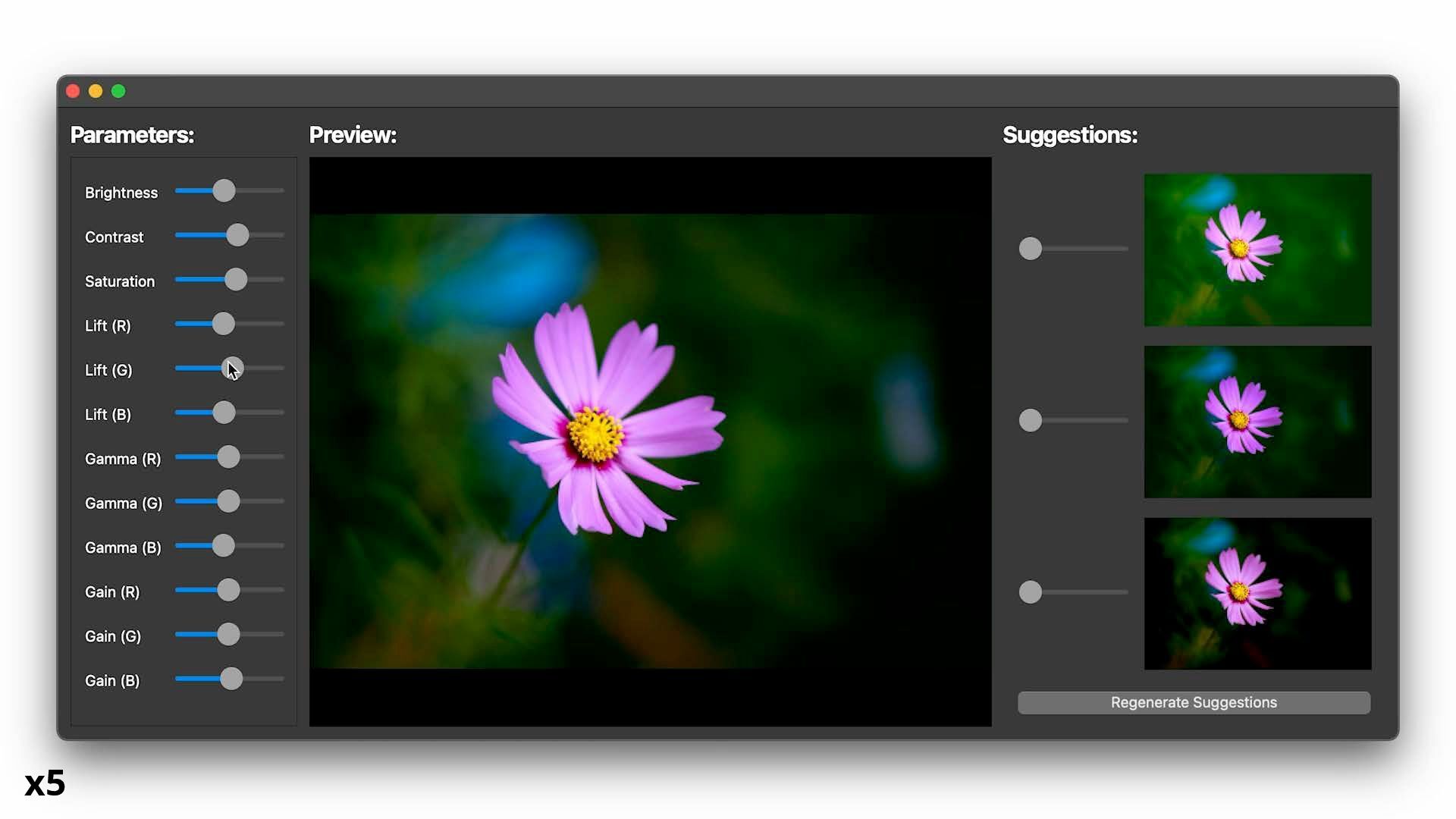Image resolution: width=1456 pixels, height=819 pixels.
Task: Click the Lift (R) slider handle
Action: [x=223, y=324]
